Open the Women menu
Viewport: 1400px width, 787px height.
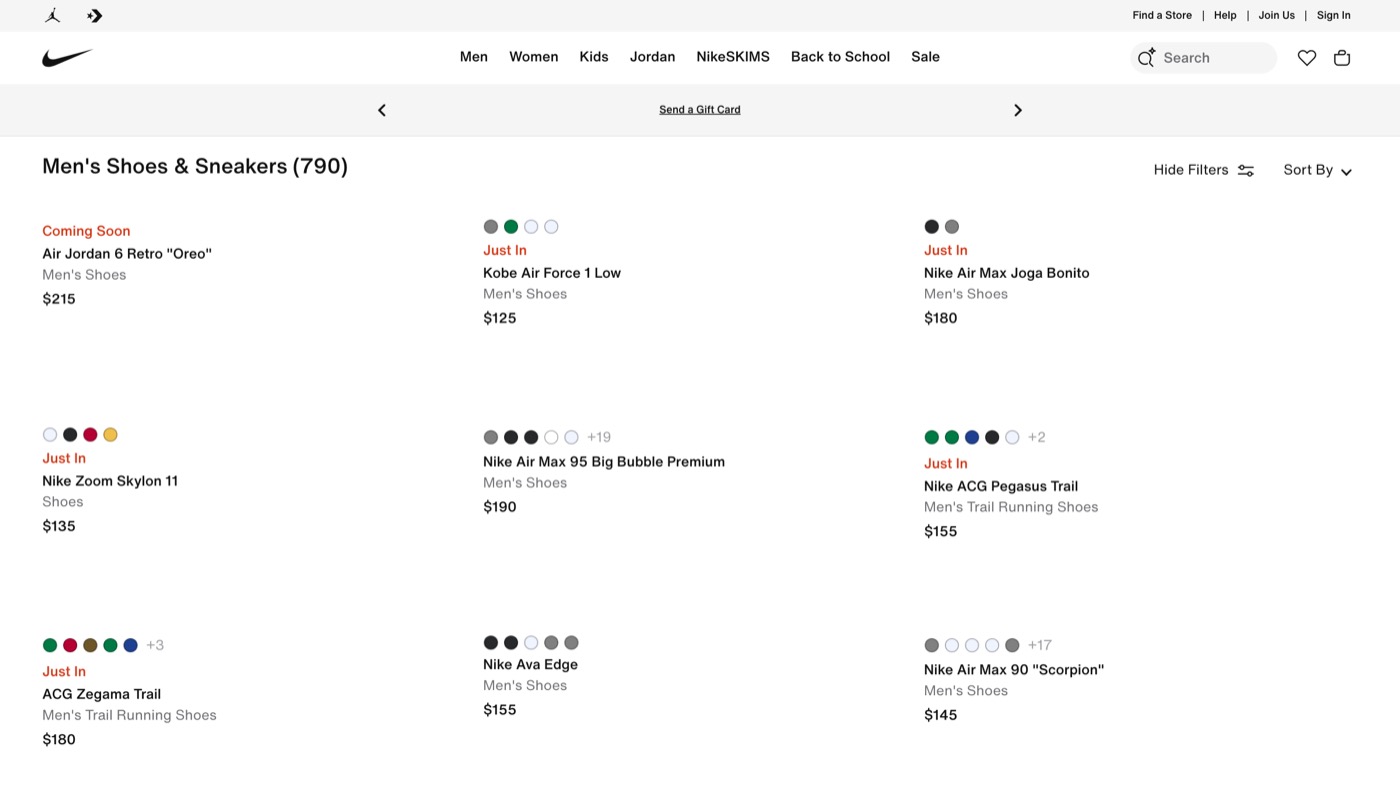pyautogui.click(x=534, y=57)
